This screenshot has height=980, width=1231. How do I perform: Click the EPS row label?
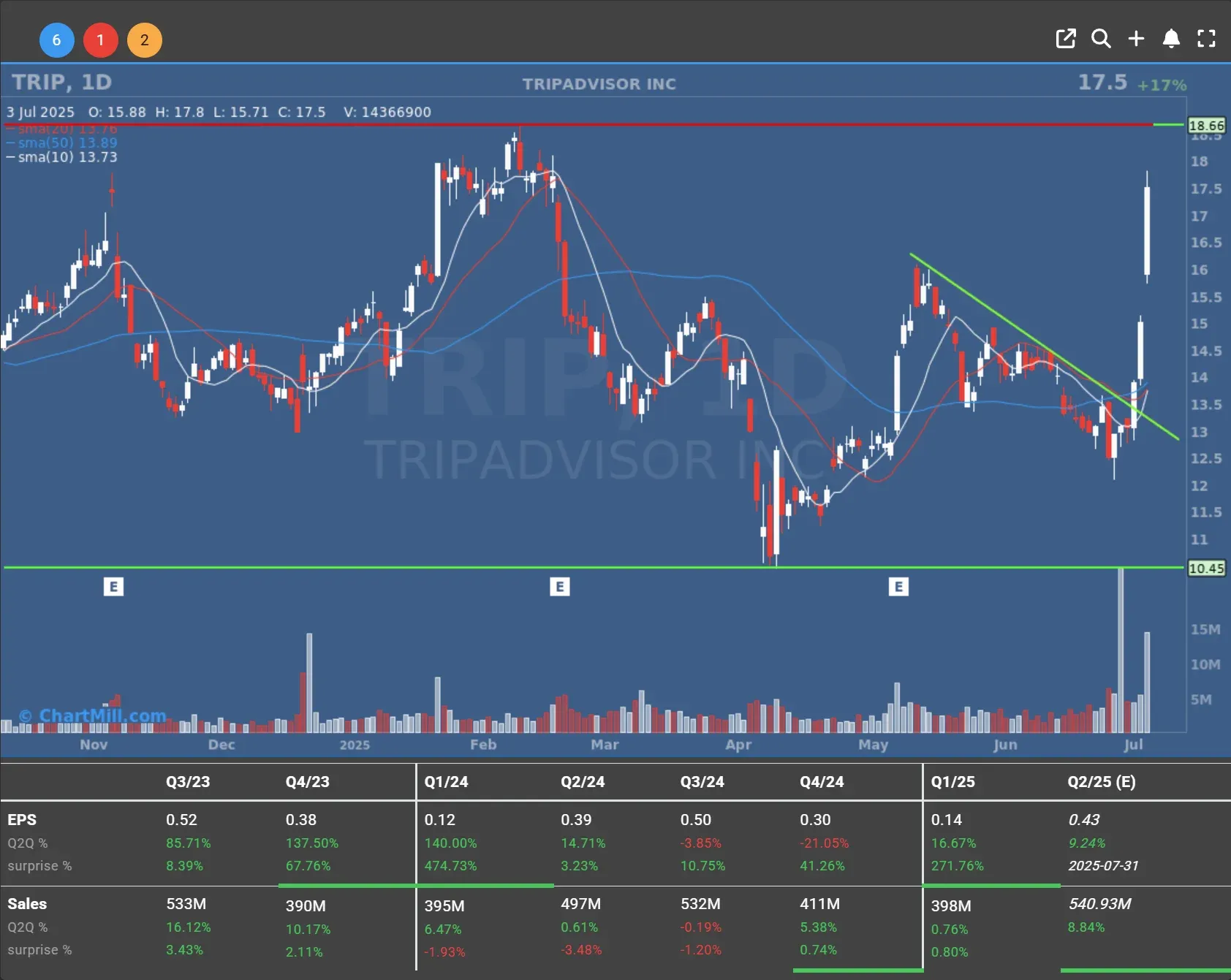[22, 820]
